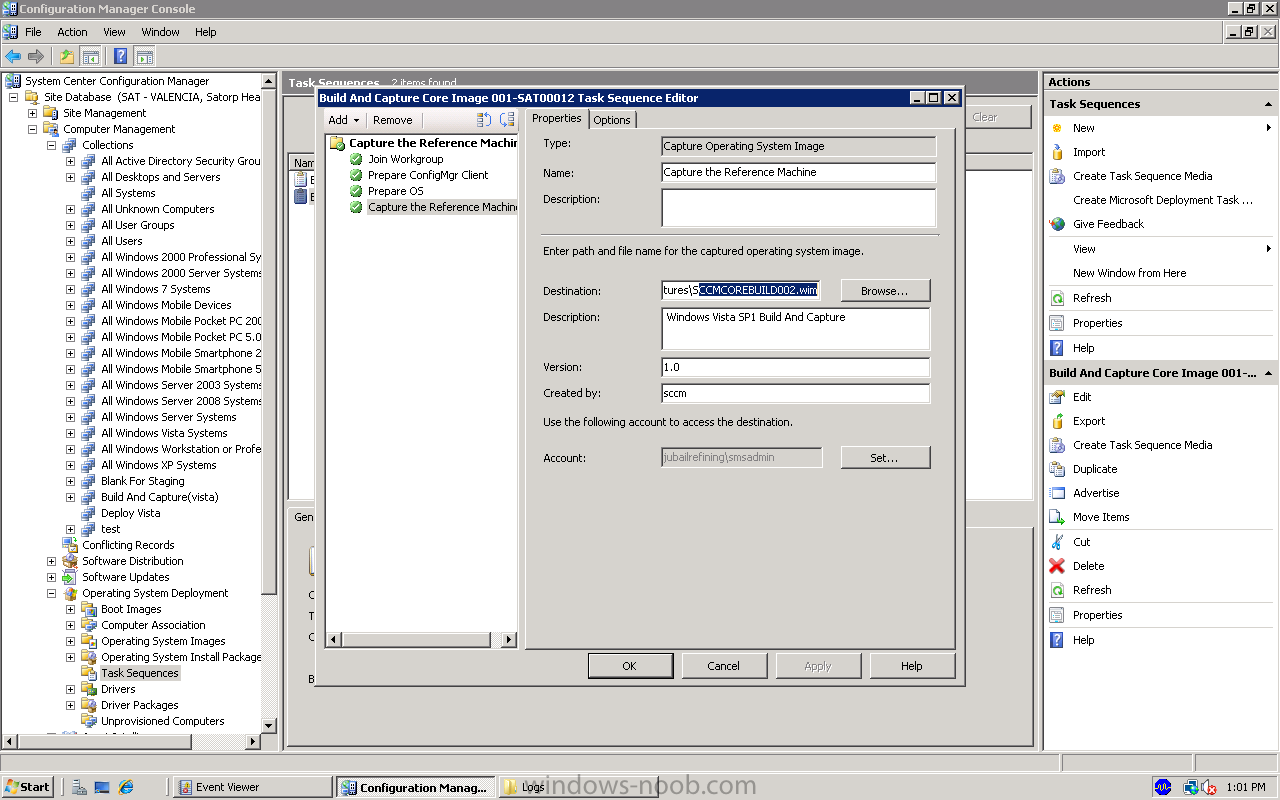Open the Start menu

(28, 787)
